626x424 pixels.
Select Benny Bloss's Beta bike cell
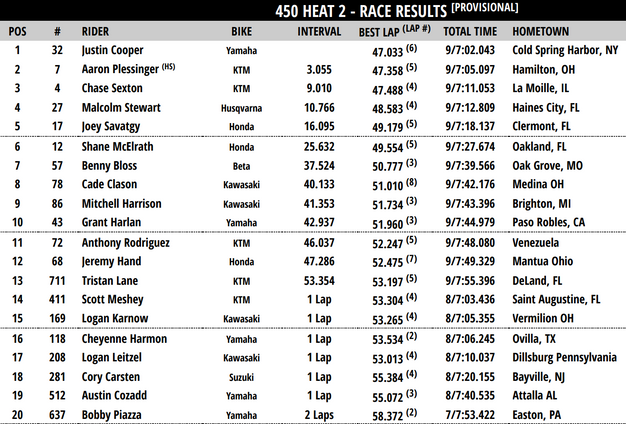click(241, 164)
